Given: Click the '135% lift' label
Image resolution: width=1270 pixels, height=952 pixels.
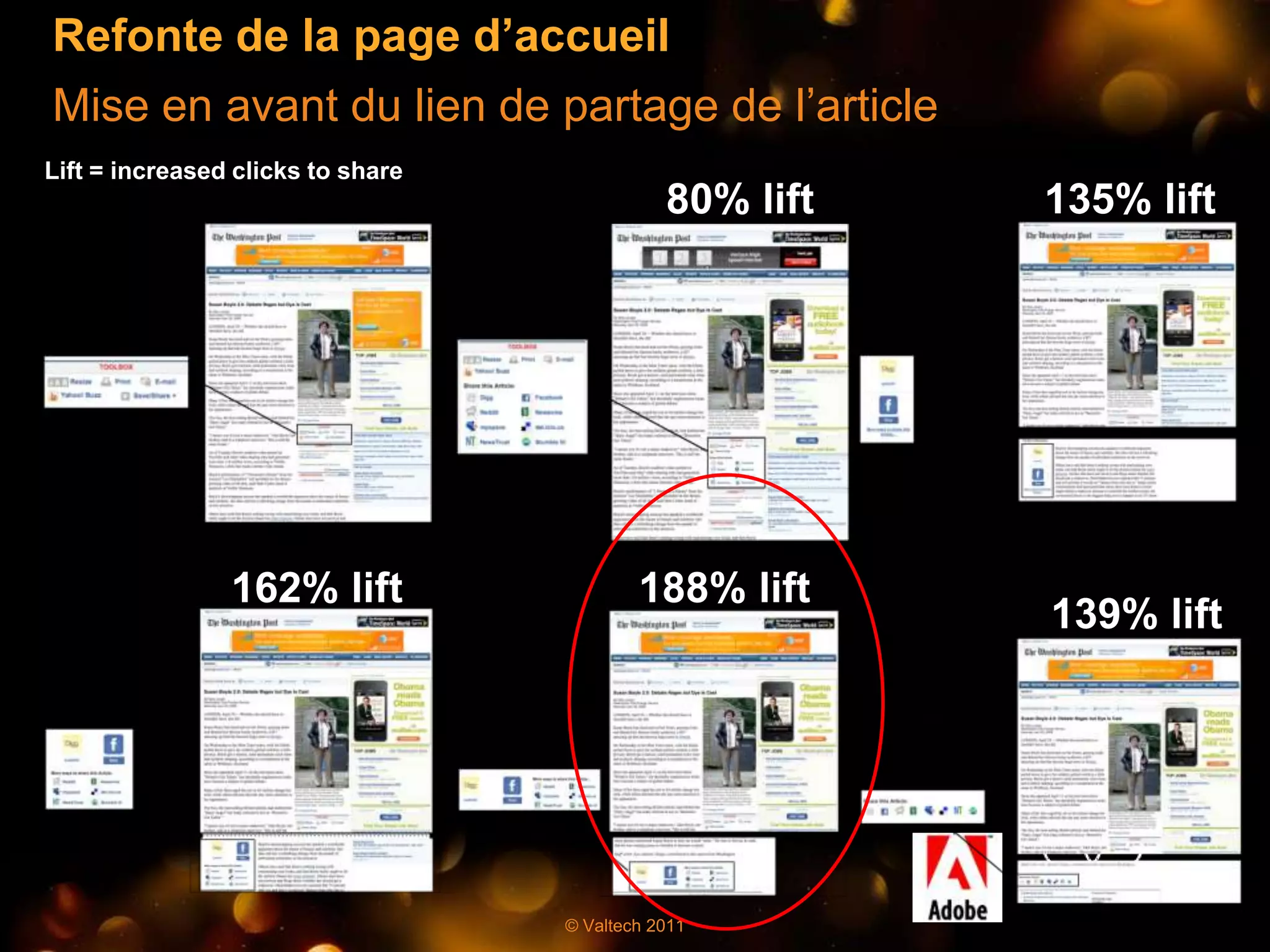Looking at the screenshot, I should (1130, 199).
